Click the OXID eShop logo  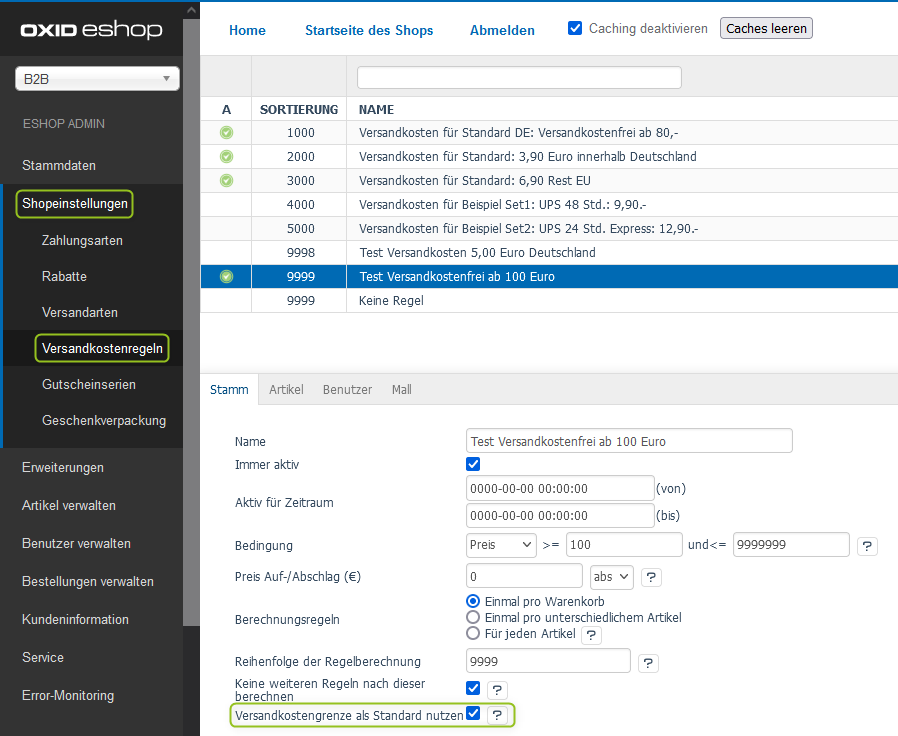click(x=92, y=29)
